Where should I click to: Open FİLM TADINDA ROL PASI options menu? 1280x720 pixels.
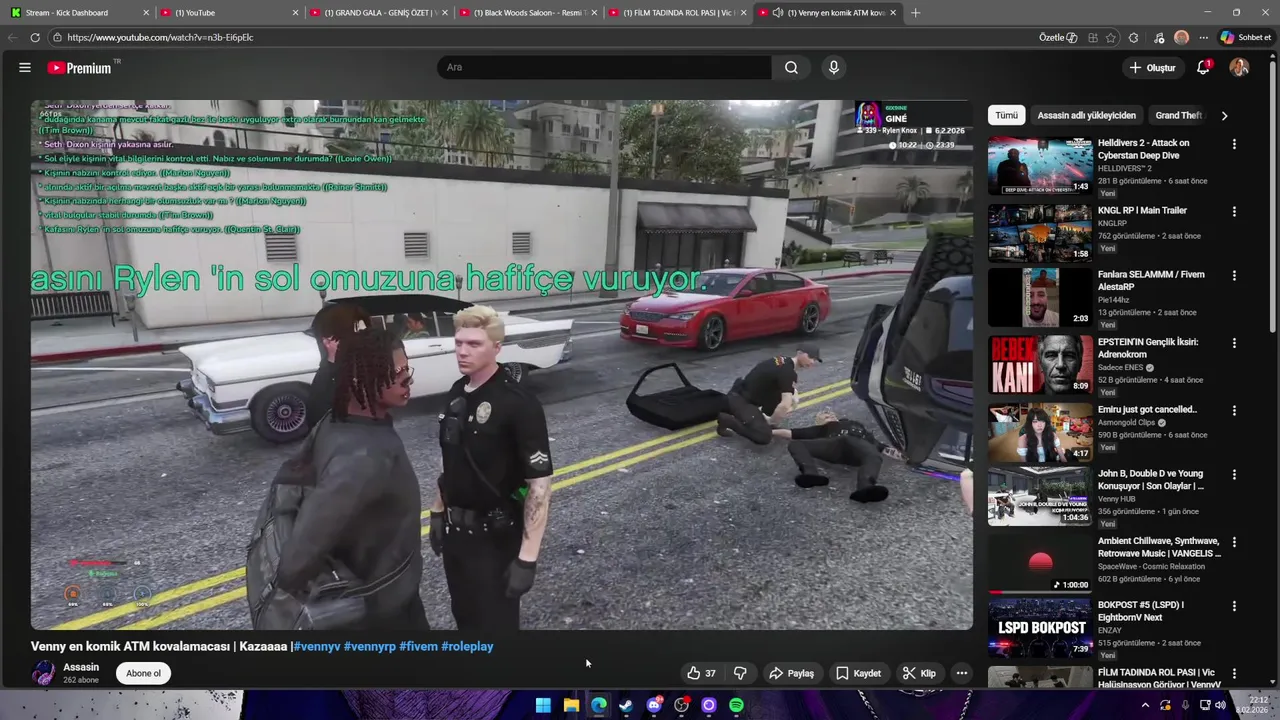pyautogui.click(x=1234, y=674)
